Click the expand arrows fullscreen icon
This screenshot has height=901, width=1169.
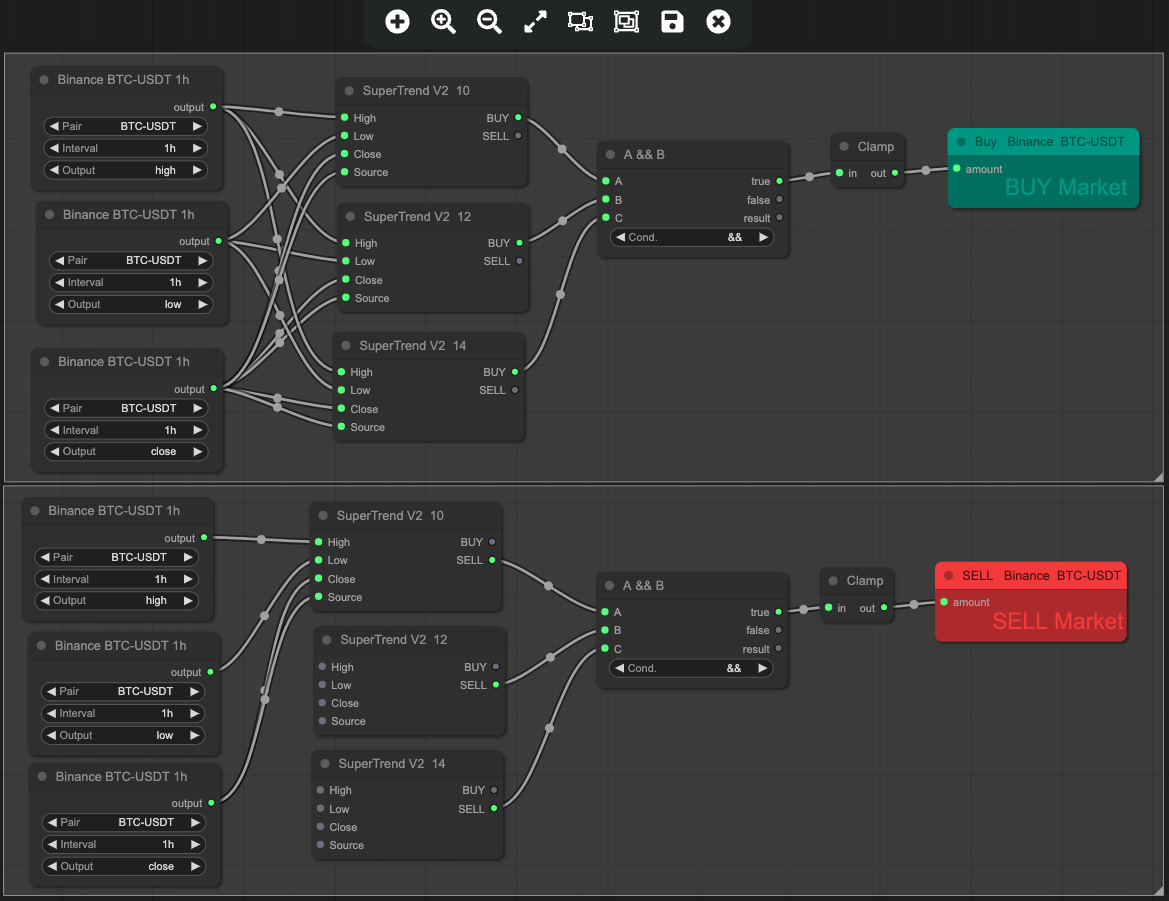coord(535,21)
